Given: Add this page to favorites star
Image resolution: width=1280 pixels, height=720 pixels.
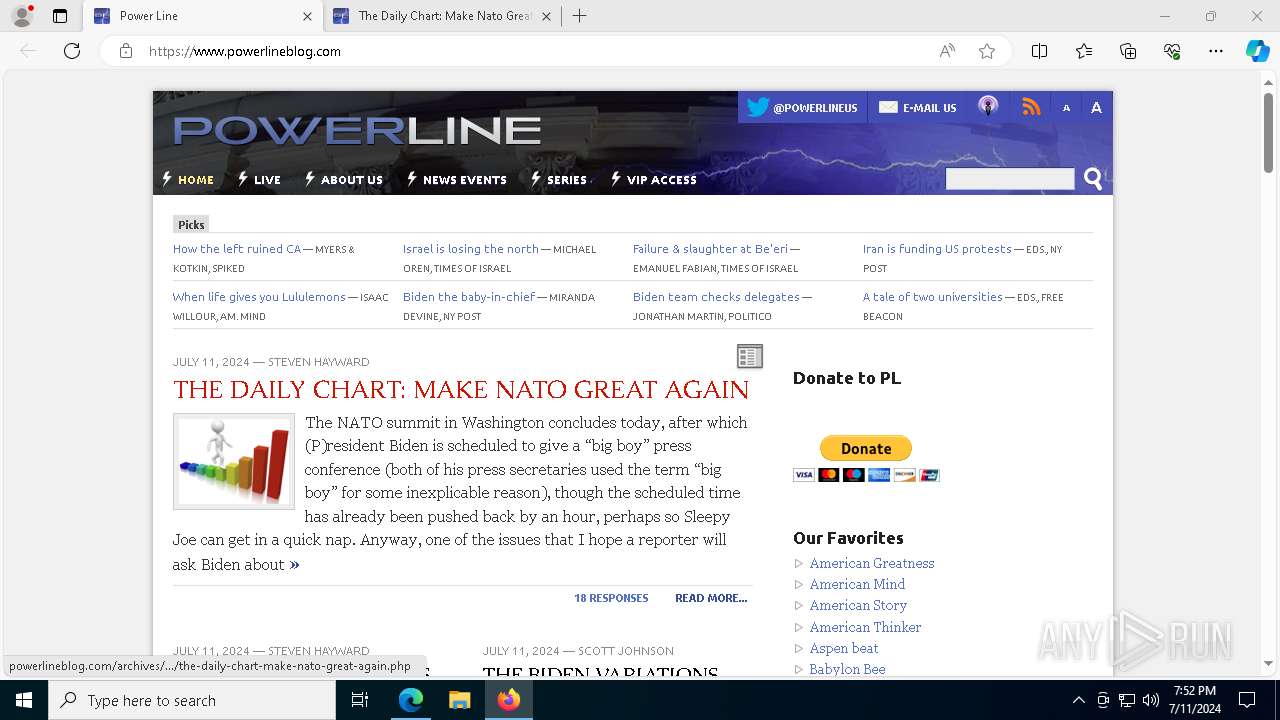Looking at the screenshot, I should [x=987, y=51].
